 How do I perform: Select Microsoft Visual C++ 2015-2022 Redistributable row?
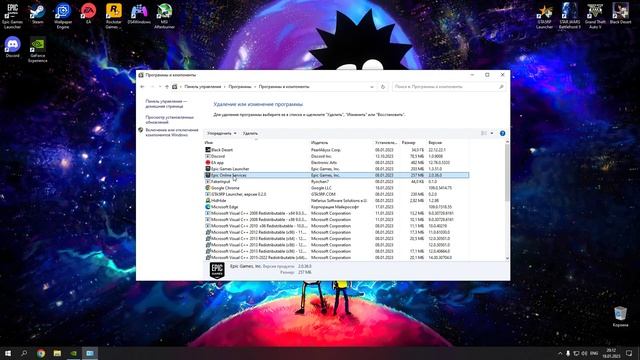coord(336,258)
